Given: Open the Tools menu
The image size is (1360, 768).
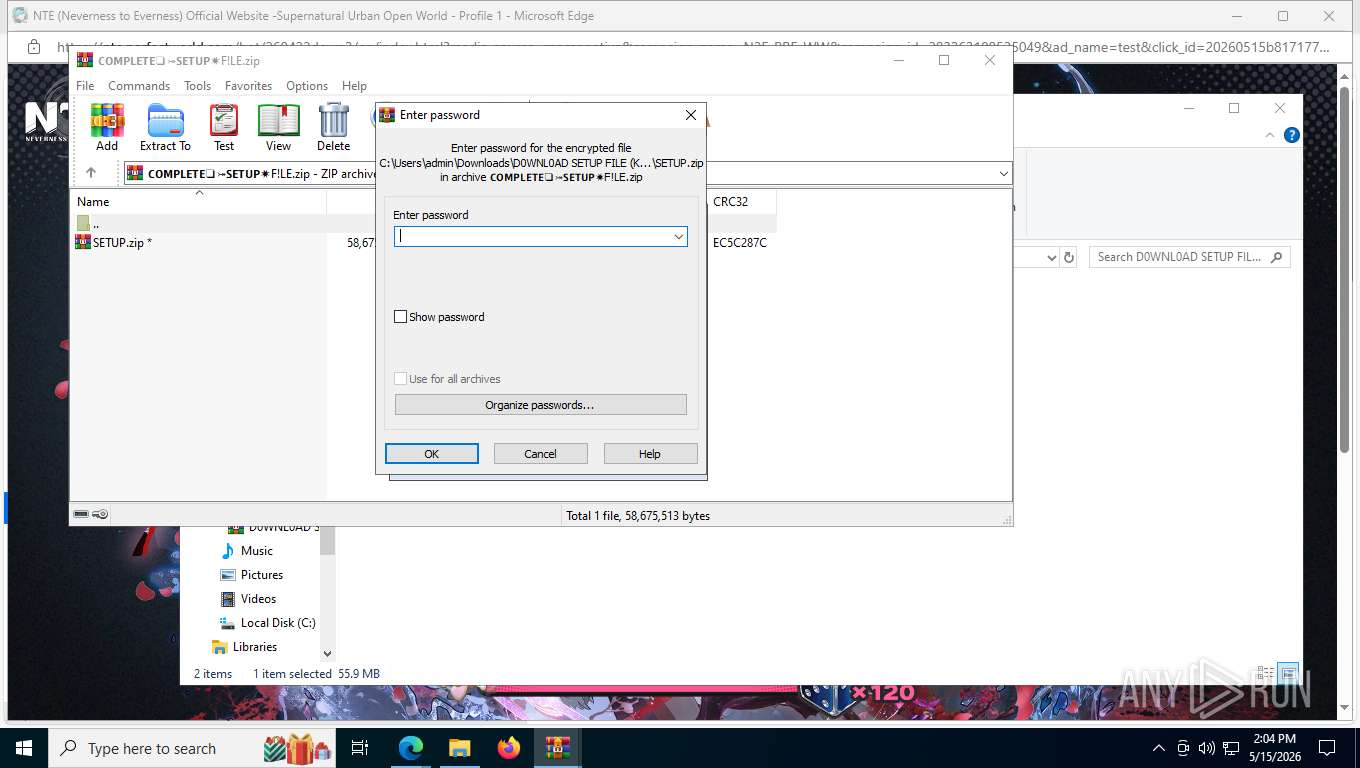Looking at the screenshot, I should tap(197, 86).
